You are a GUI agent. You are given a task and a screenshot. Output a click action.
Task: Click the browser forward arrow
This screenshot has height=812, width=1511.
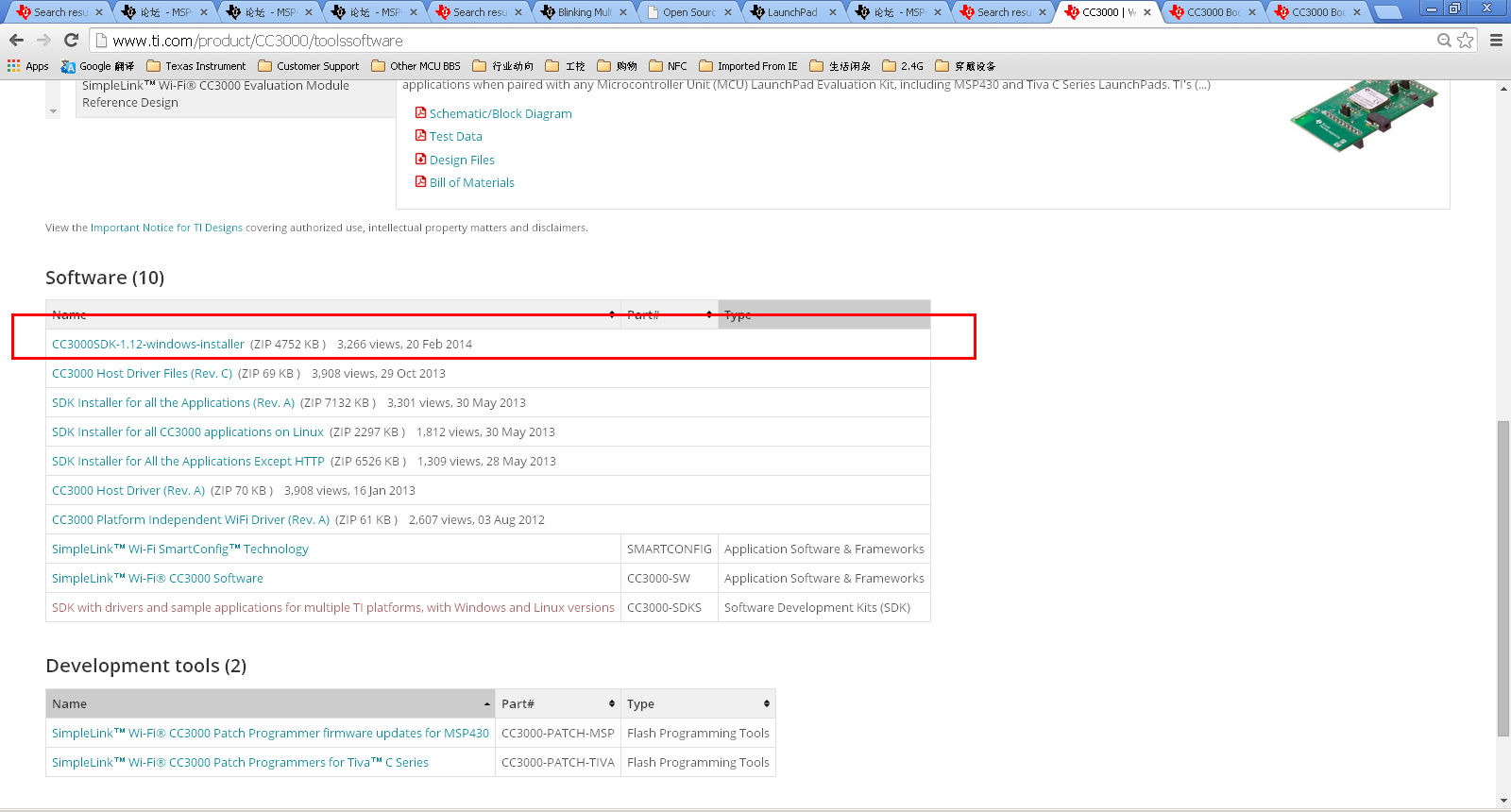pyautogui.click(x=43, y=41)
